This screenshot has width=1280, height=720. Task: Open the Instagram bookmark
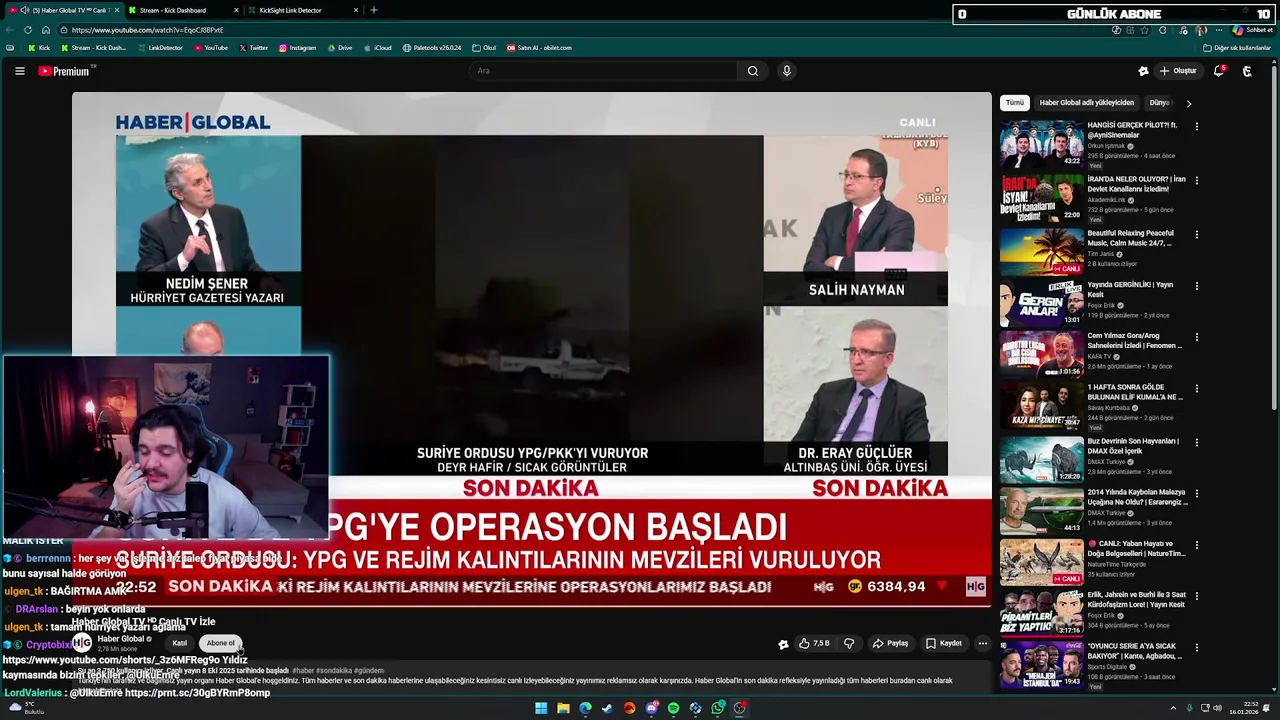[297, 48]
